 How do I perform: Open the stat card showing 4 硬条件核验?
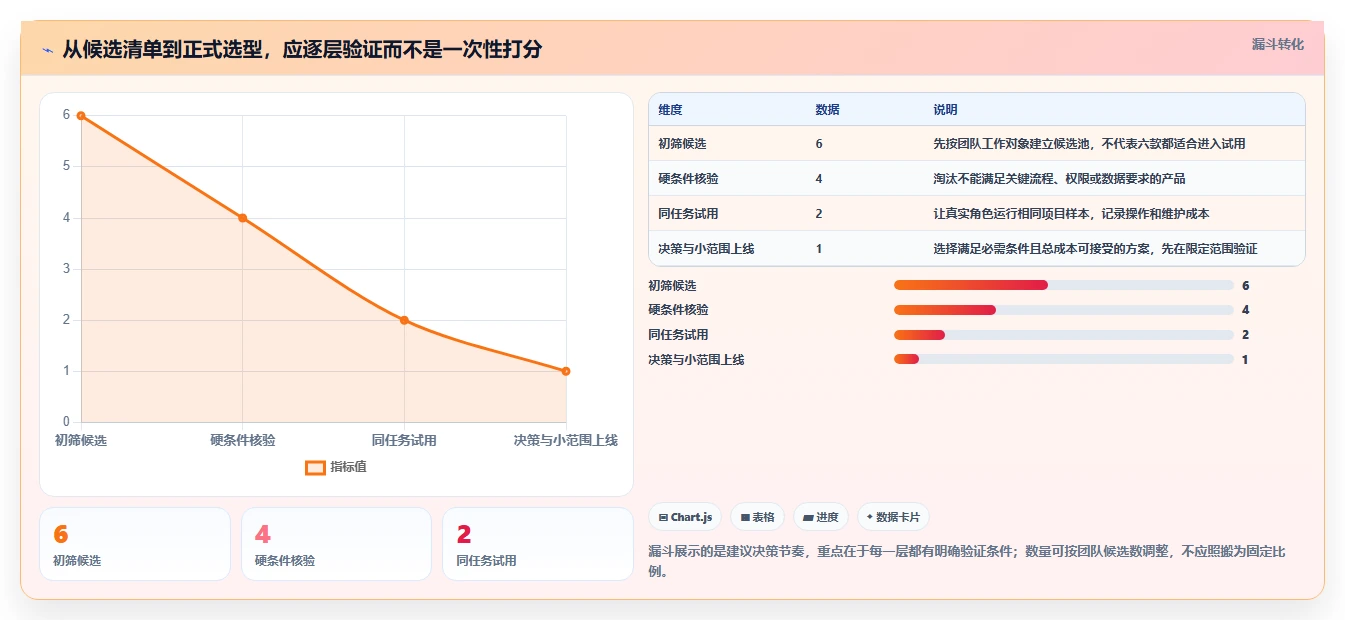pyautogui.click(x=336, y=544)
